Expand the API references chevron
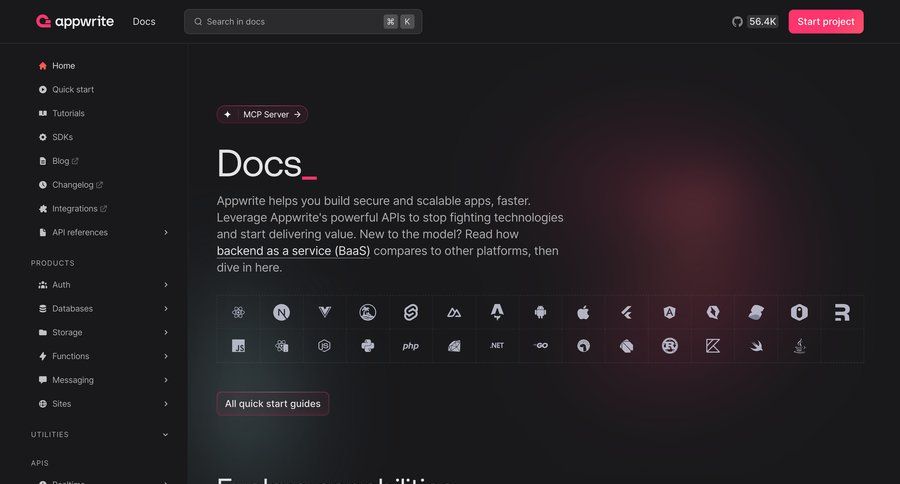This screenshot has height=484, width=900. click(x=166, y=233)
